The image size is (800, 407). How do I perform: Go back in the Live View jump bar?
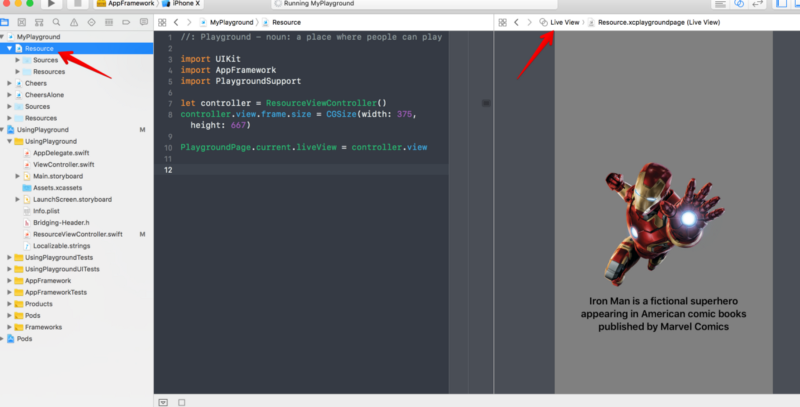[x=516, y=22]
